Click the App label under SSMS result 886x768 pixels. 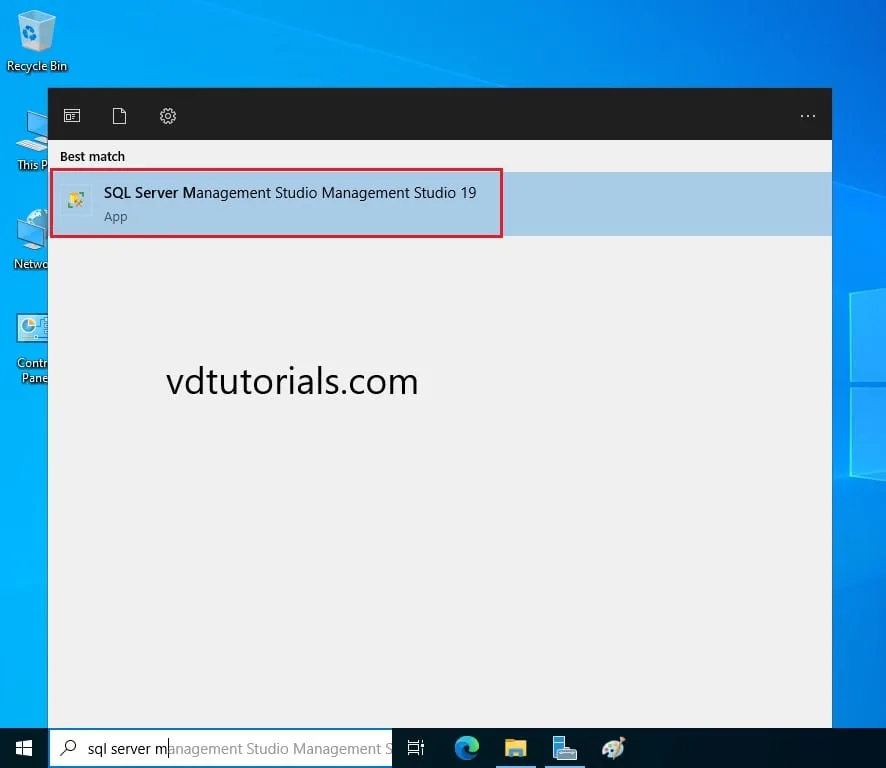(x=116, y=217)
